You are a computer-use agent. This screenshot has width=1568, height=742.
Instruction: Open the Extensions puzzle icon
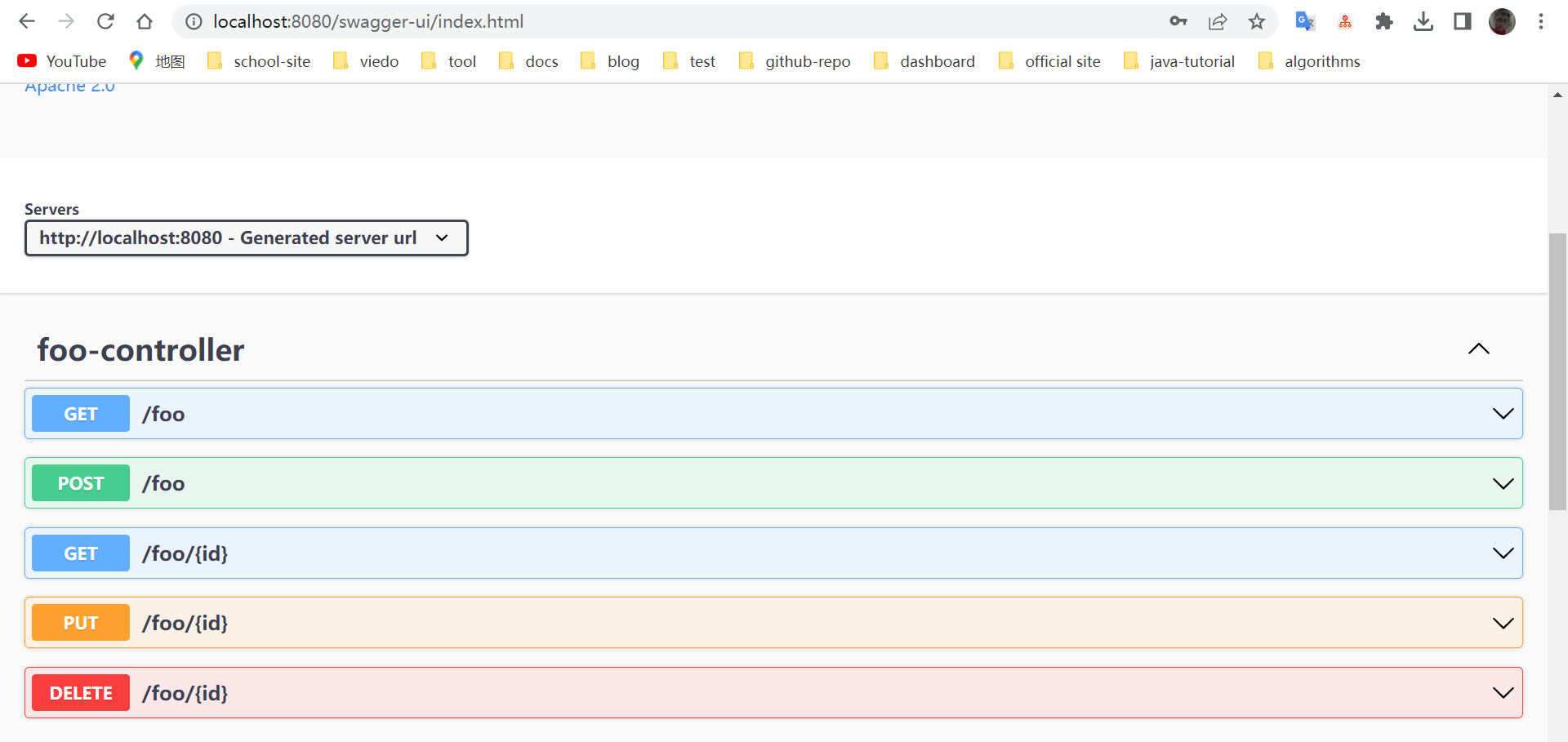click(x=1383, y=21)
